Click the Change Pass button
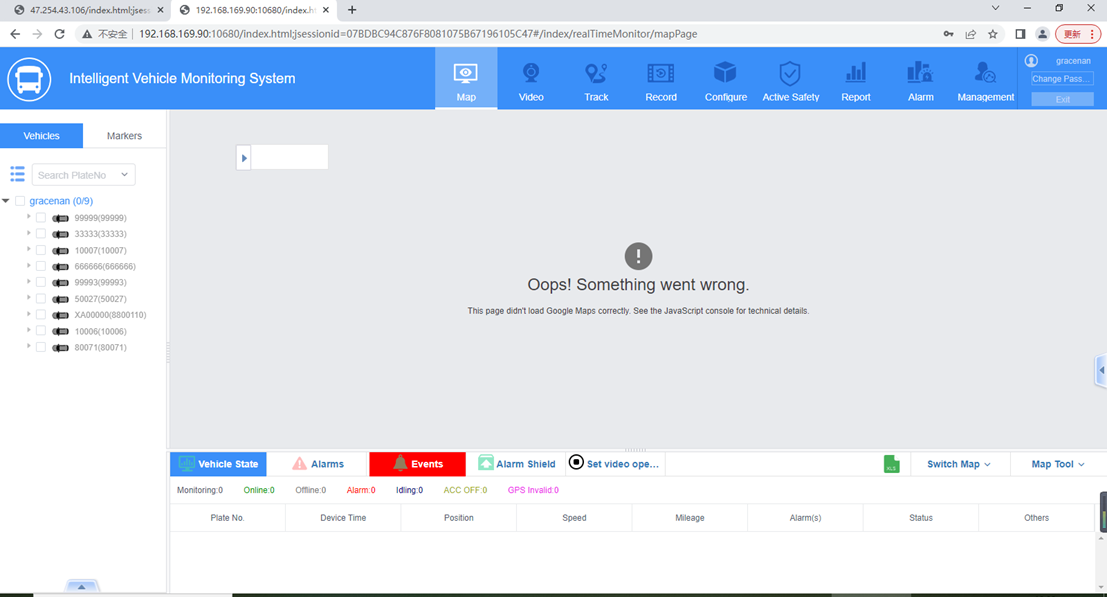 click(1062, 78)
